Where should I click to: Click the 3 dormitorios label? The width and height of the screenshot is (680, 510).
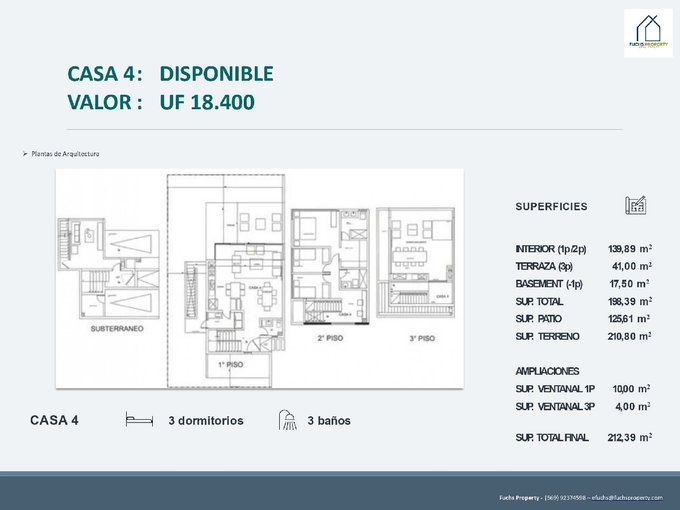click(206, 421)
